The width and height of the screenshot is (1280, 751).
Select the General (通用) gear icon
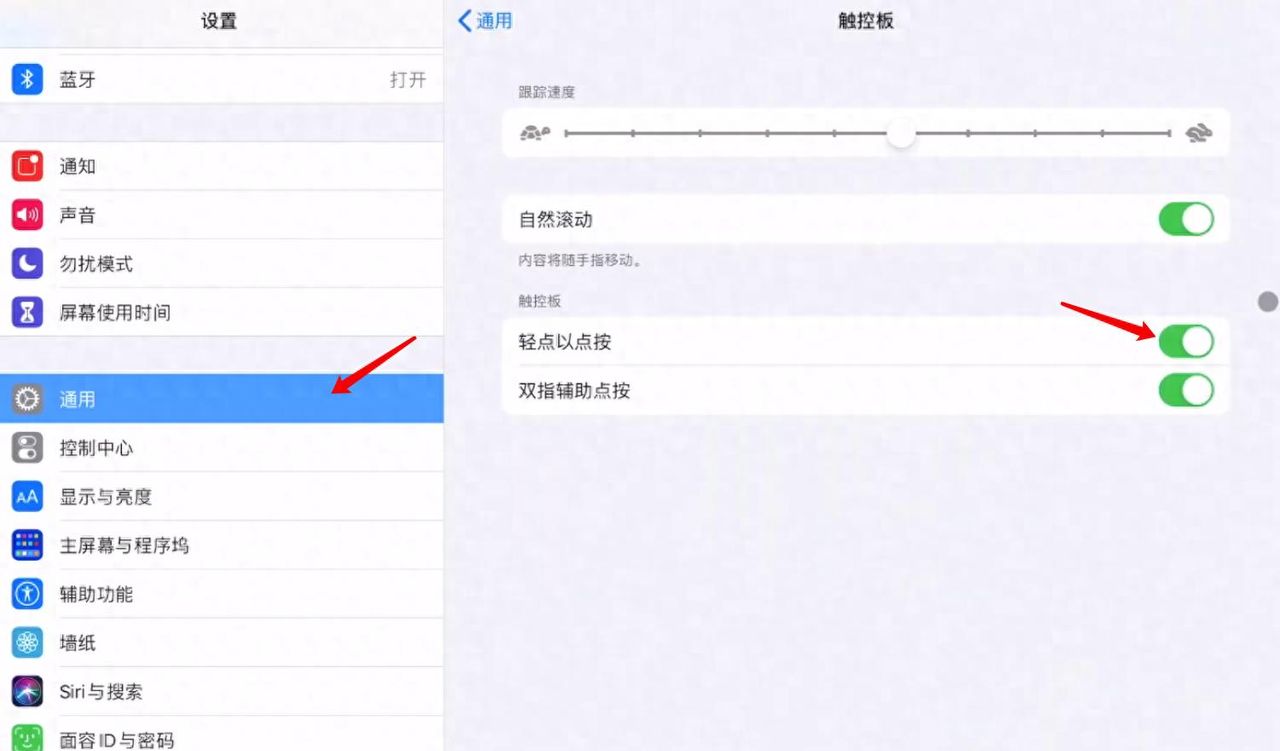pyautogui.click(x=26, y=399)
